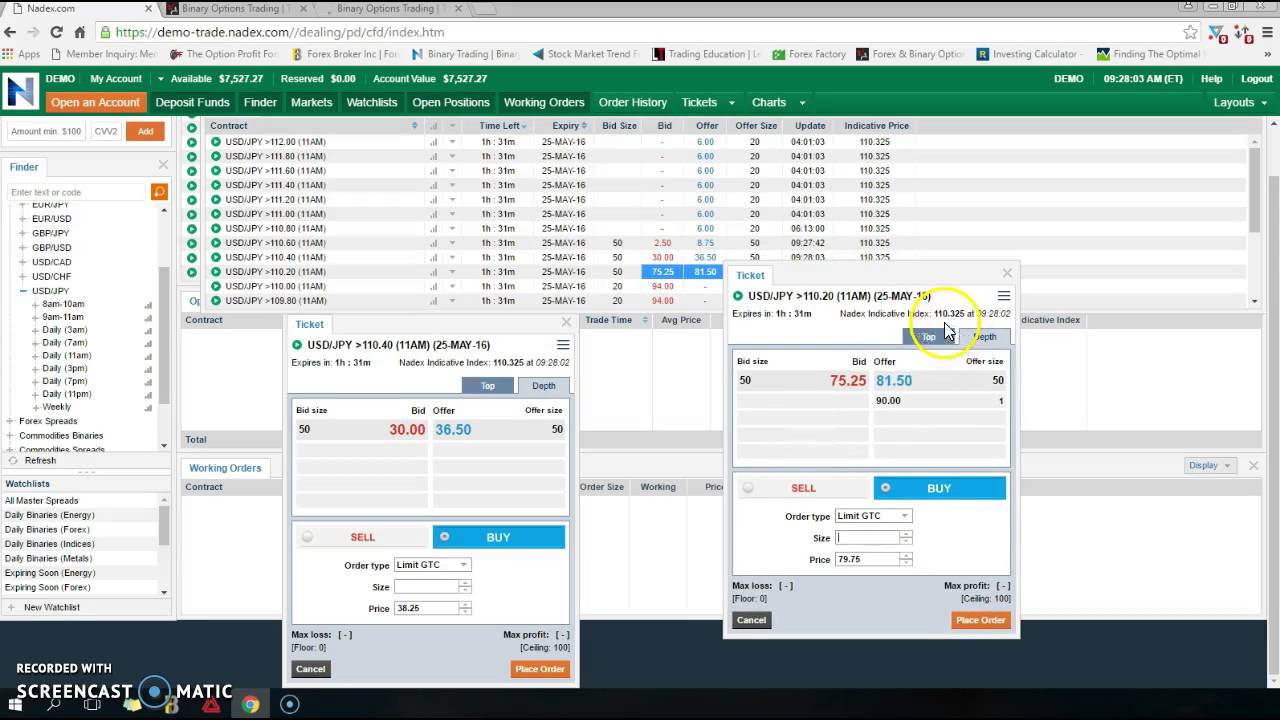The height and width of the screenshot is (720, 1280).
Task: Click the Logout link
Action: [x=1256, y=79]
